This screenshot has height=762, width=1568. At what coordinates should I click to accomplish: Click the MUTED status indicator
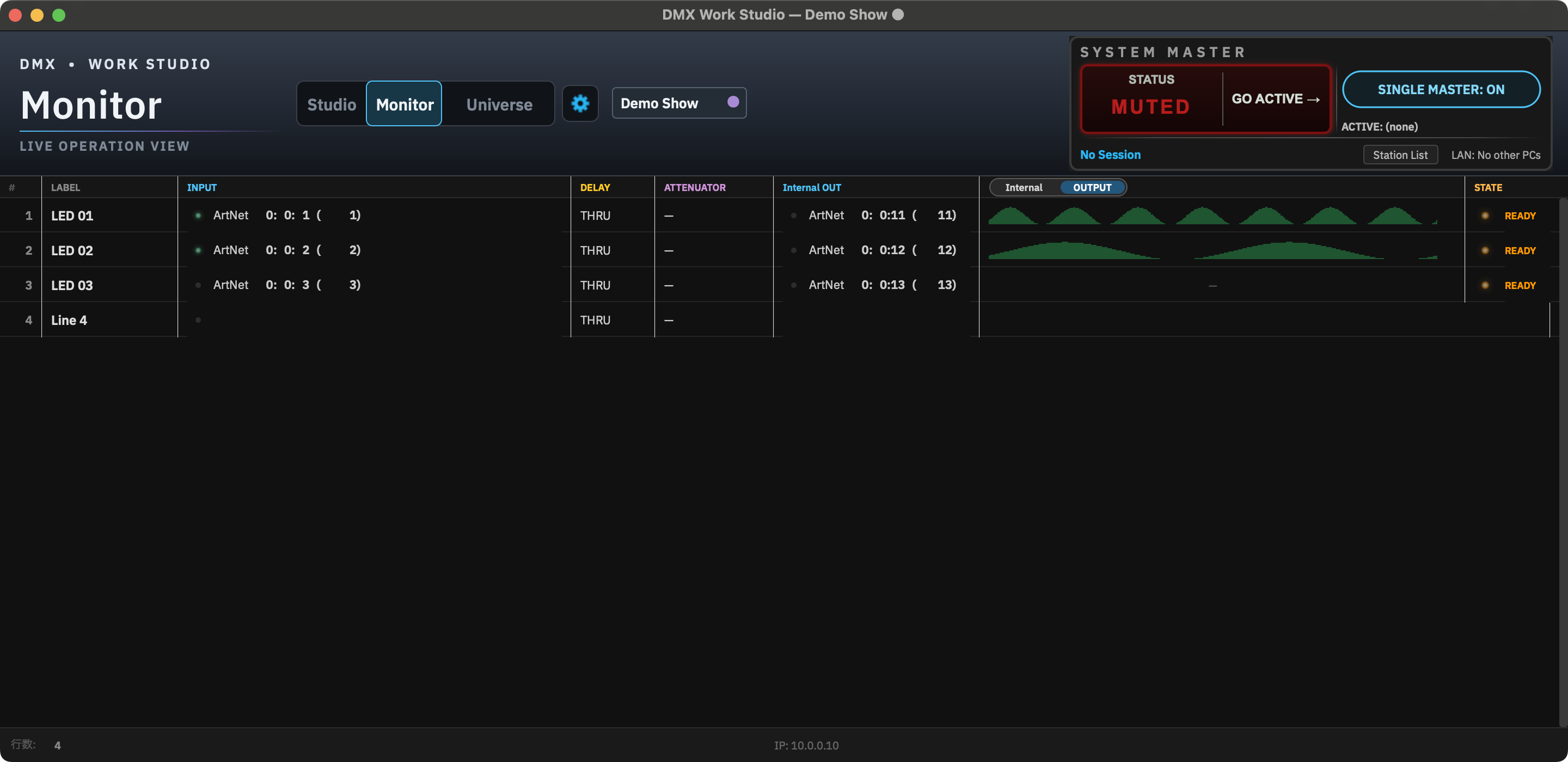pos(1150,107)
